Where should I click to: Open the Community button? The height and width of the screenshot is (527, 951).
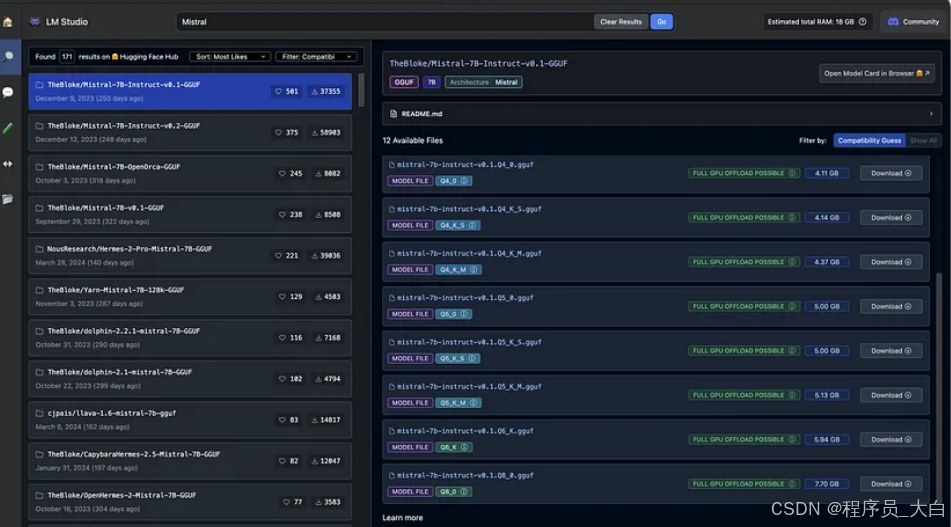pos(913,22)
